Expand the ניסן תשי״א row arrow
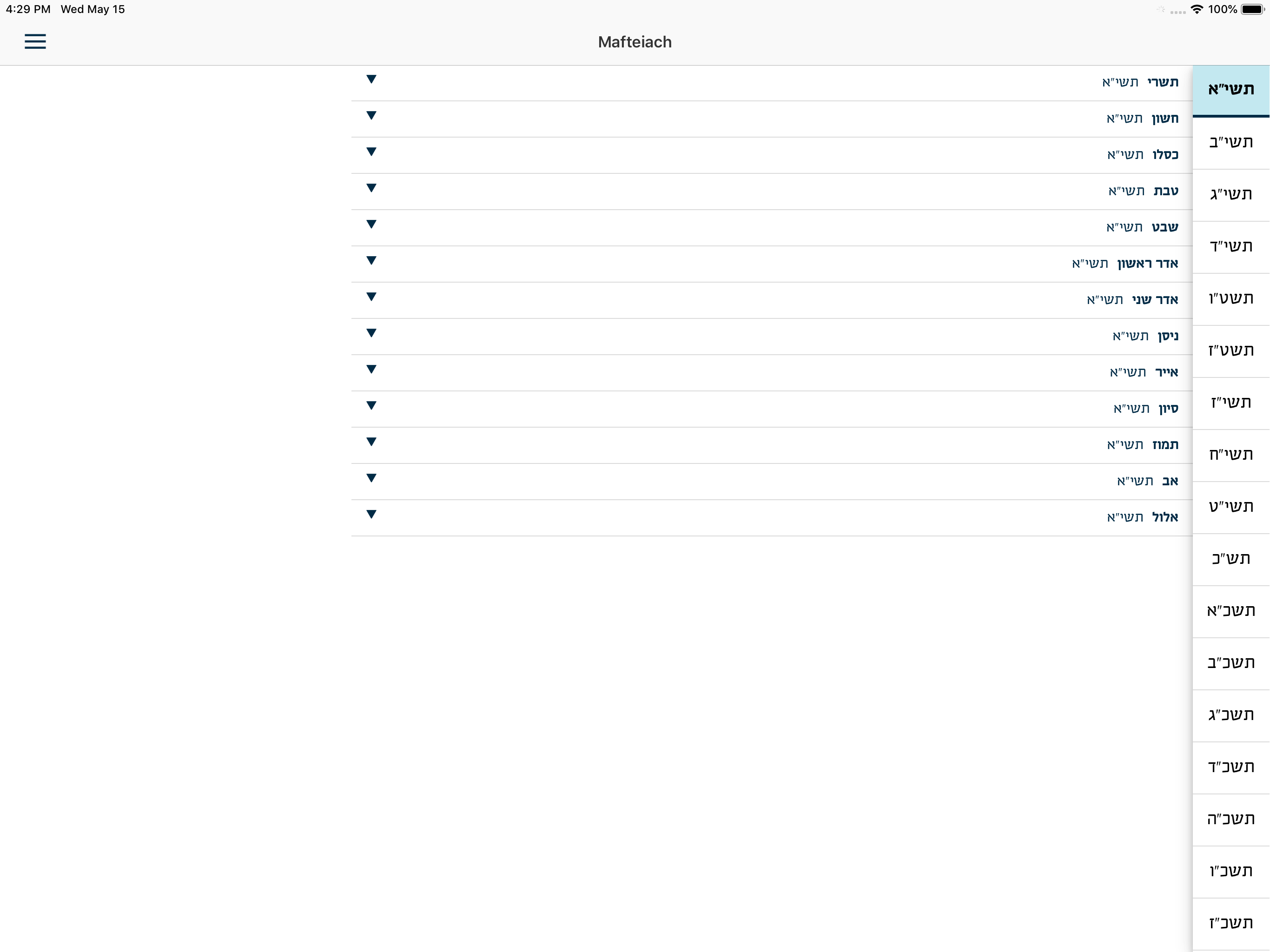The width and height of the screenshot is (1270, 952). click(x=371, y=332)
